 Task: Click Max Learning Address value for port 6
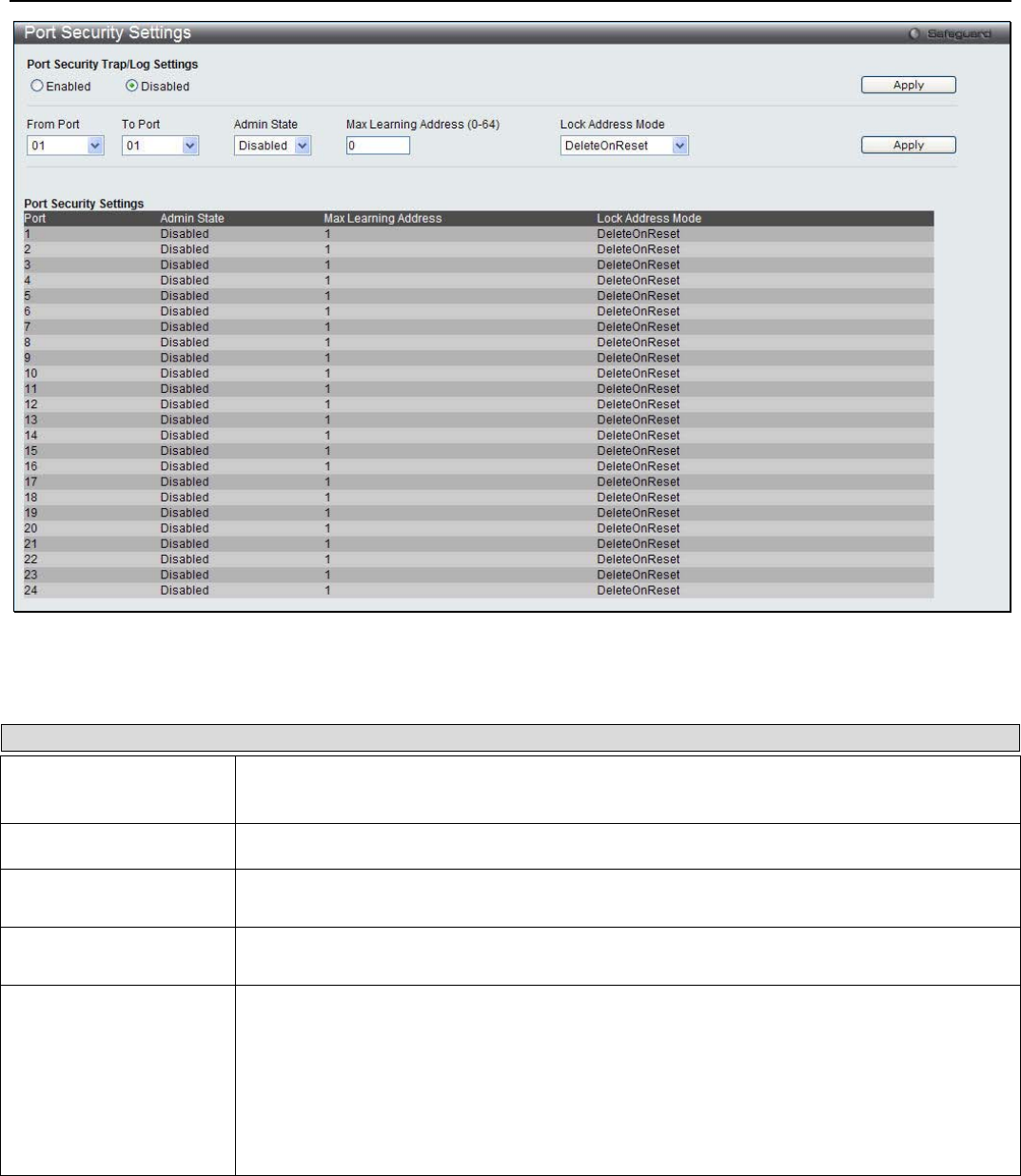(x=327, y=311)
